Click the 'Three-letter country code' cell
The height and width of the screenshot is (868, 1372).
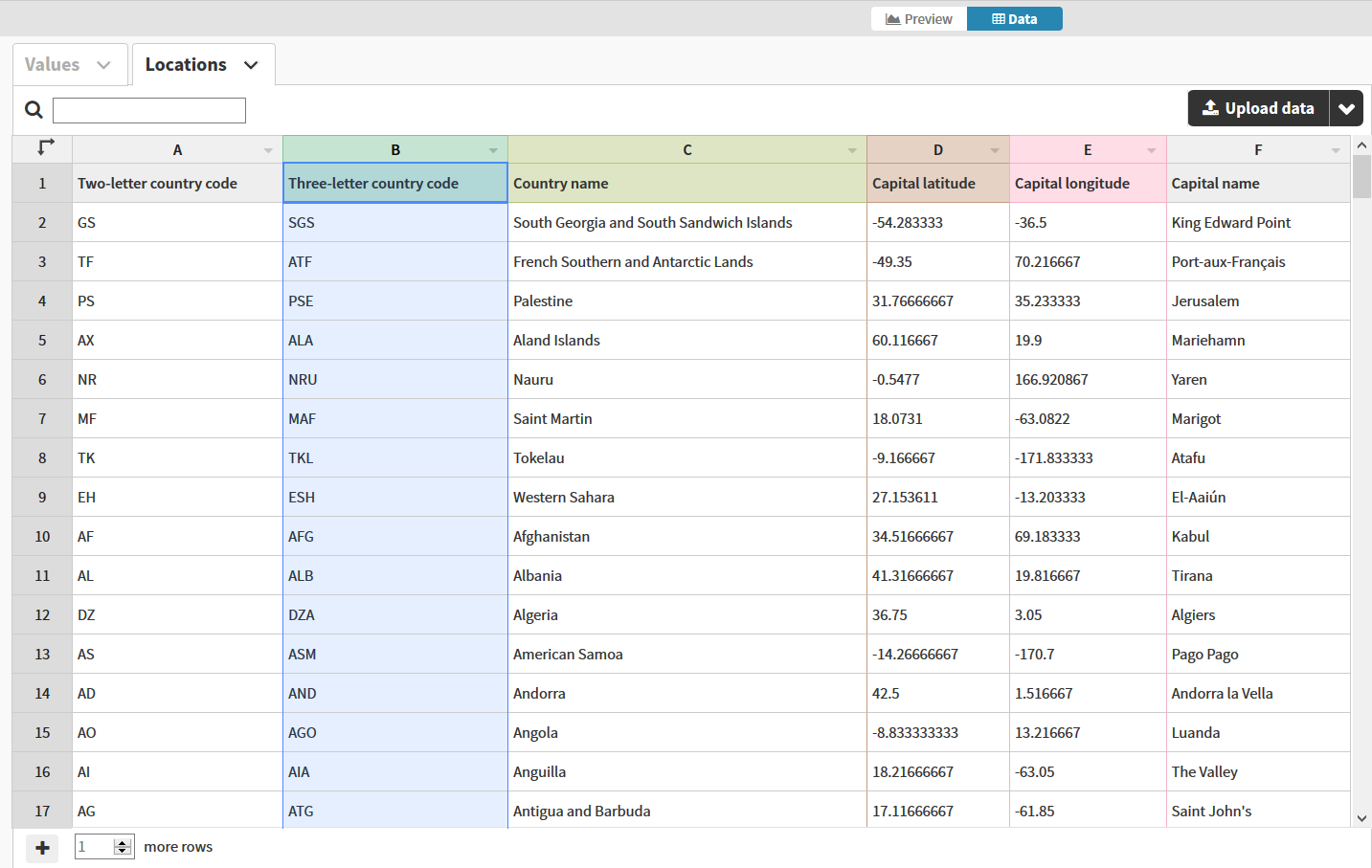(x=395, y=183)
